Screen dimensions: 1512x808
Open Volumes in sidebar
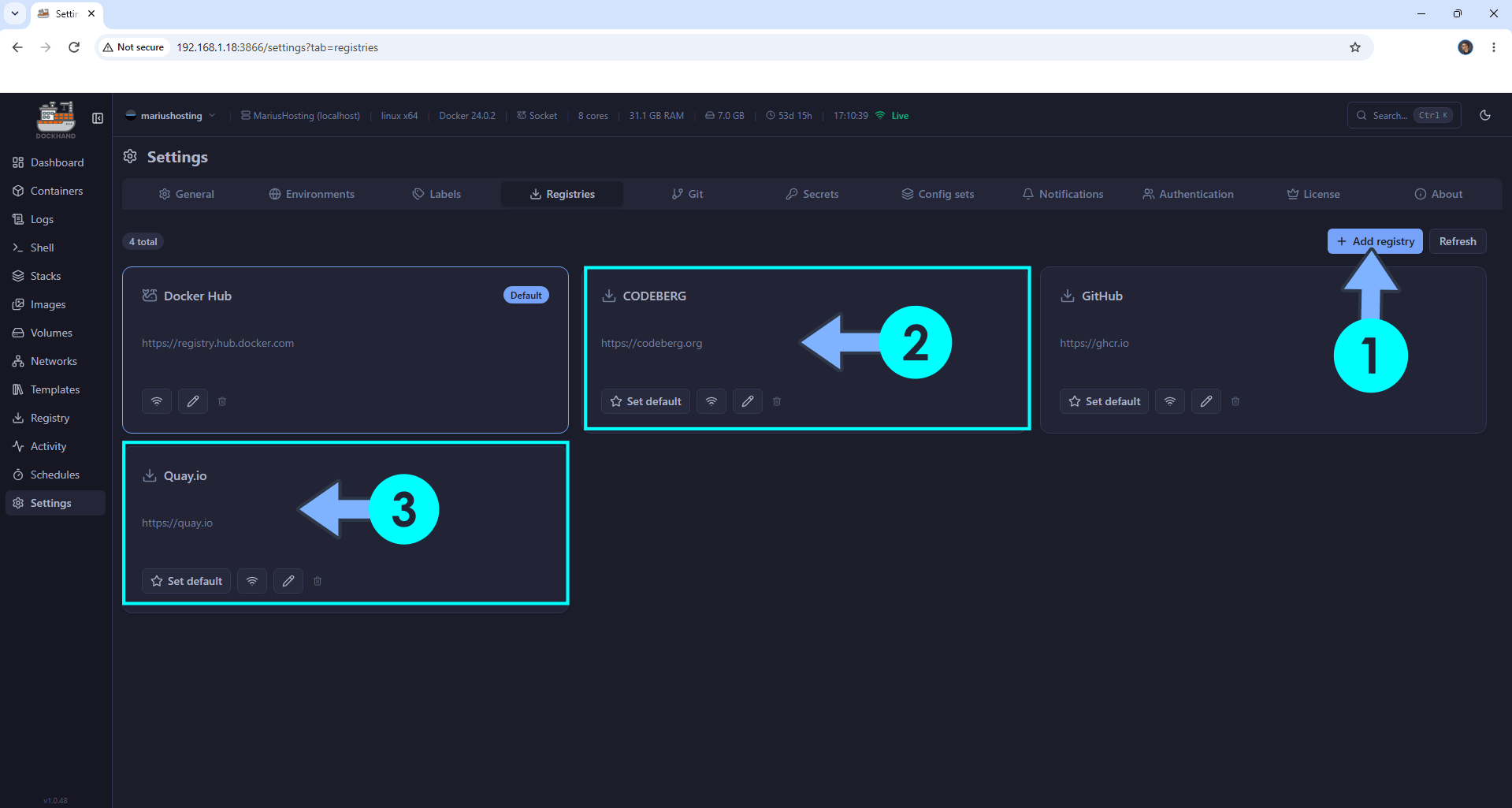click(x=55, y=333)
